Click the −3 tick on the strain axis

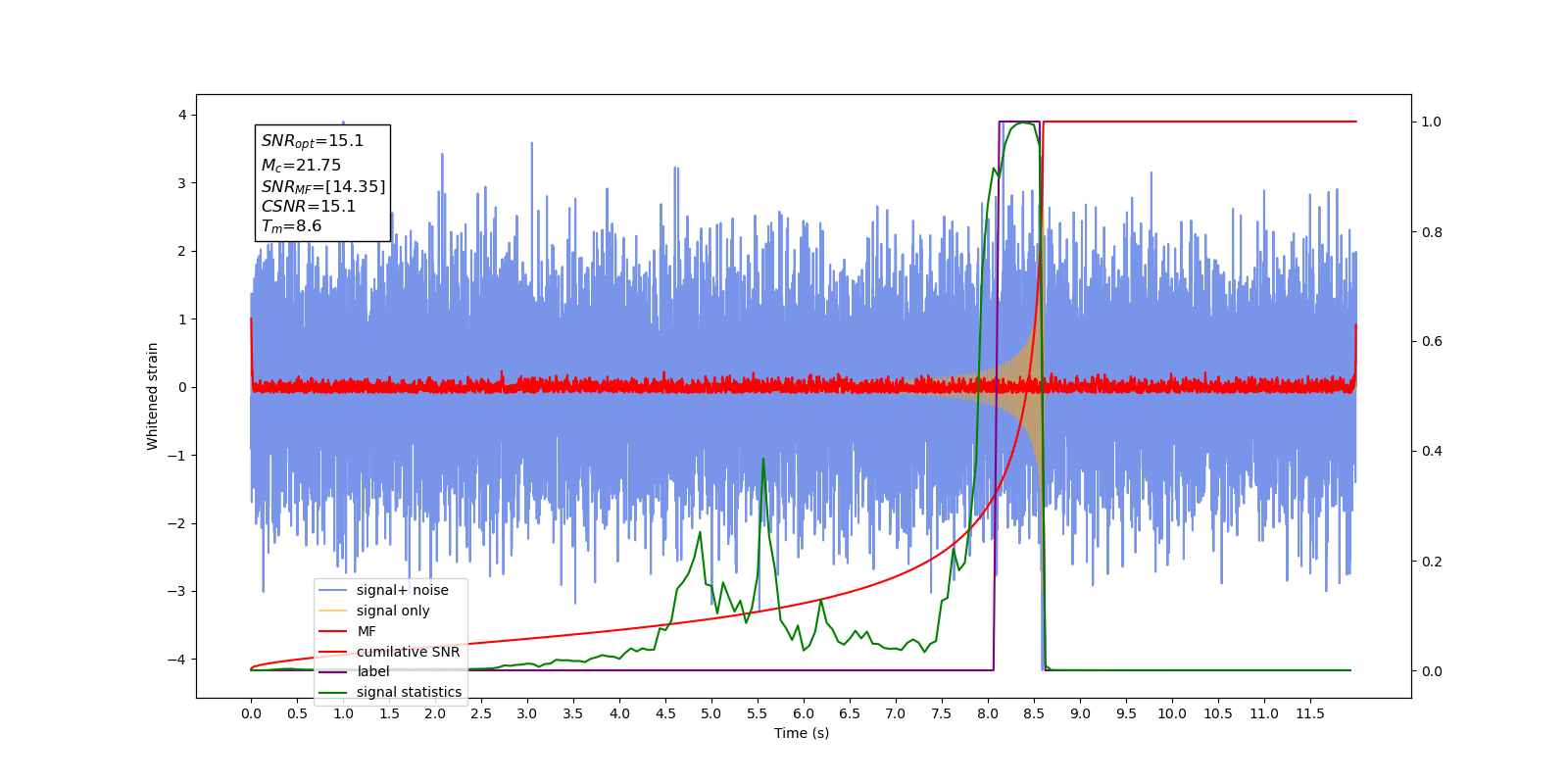[177, 591]
